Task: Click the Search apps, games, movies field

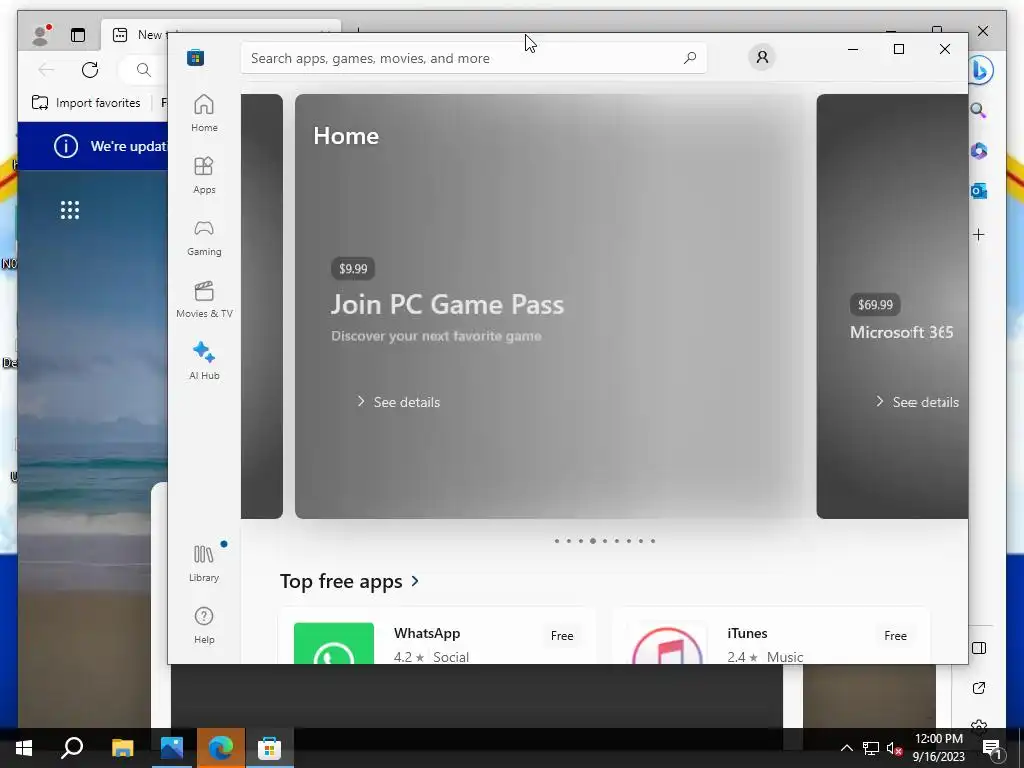Action: click(473, 58)
